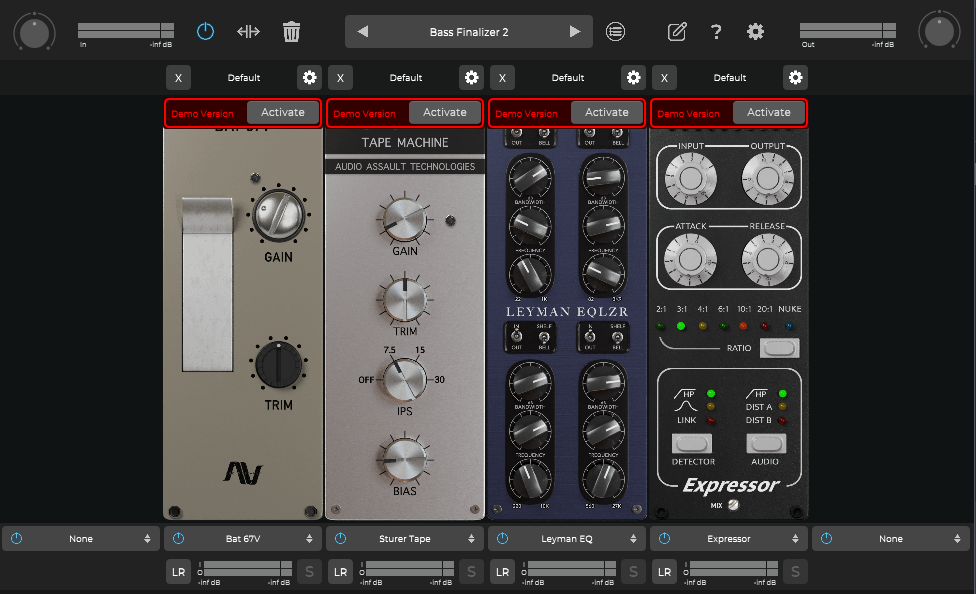This screenshot has height=594, width=976.
Task: Click the Bass Finalizer 2 preset name
Action: [x=469, y=32]
